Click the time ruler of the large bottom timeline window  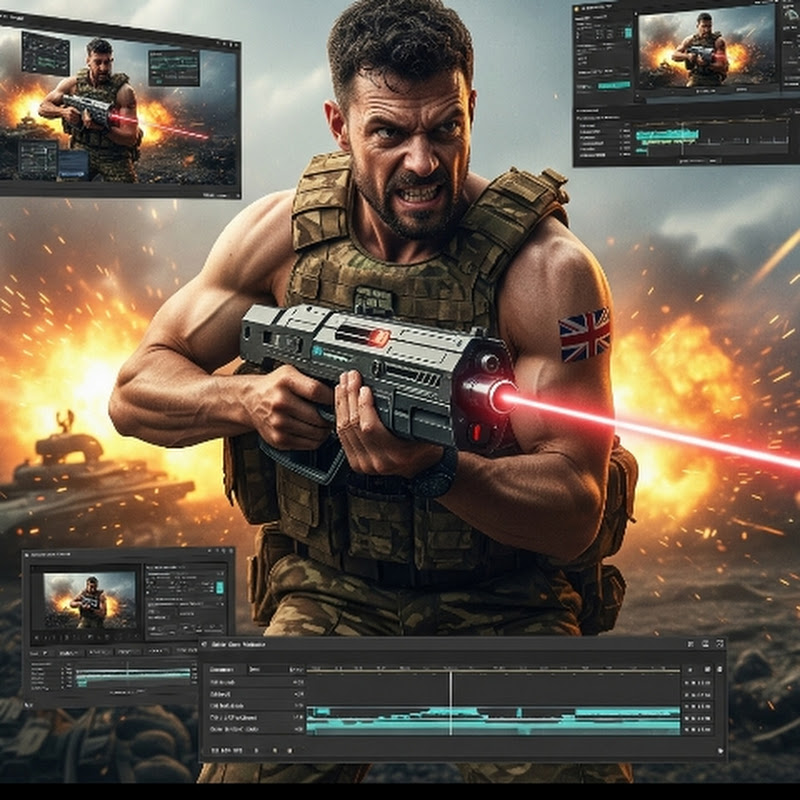click(x=493, y=669)
